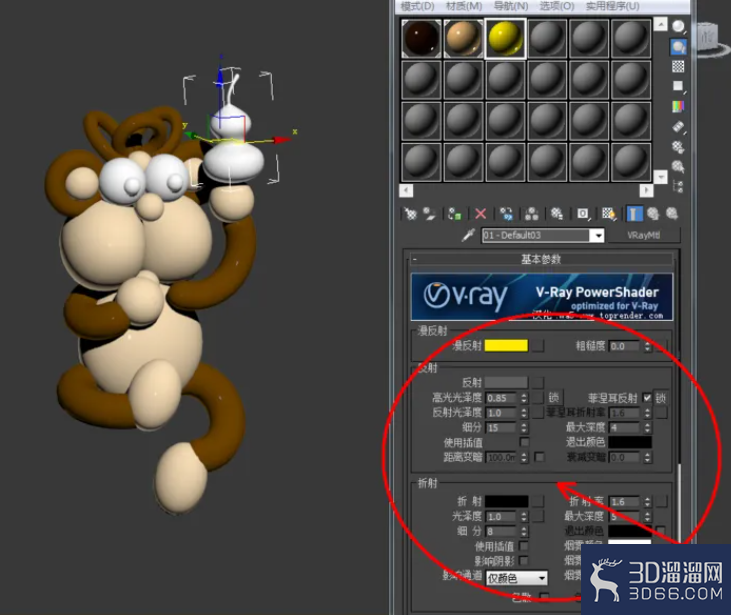Enable the 影响阴影 checkbox
Image resolution: width=731 pixels, height=615 pixels.
[524, 560]
